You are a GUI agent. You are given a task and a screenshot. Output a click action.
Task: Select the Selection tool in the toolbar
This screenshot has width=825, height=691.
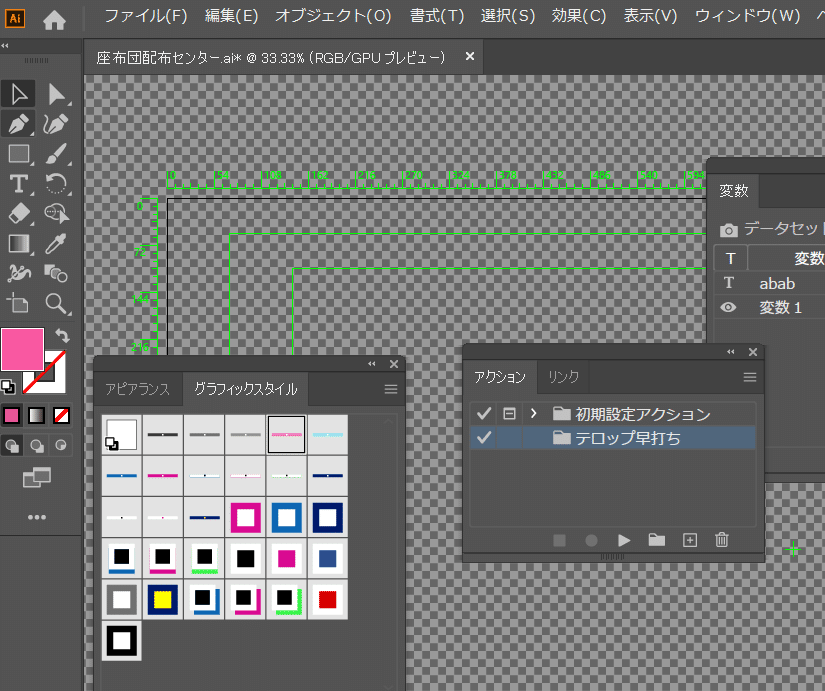click(17, 95)
